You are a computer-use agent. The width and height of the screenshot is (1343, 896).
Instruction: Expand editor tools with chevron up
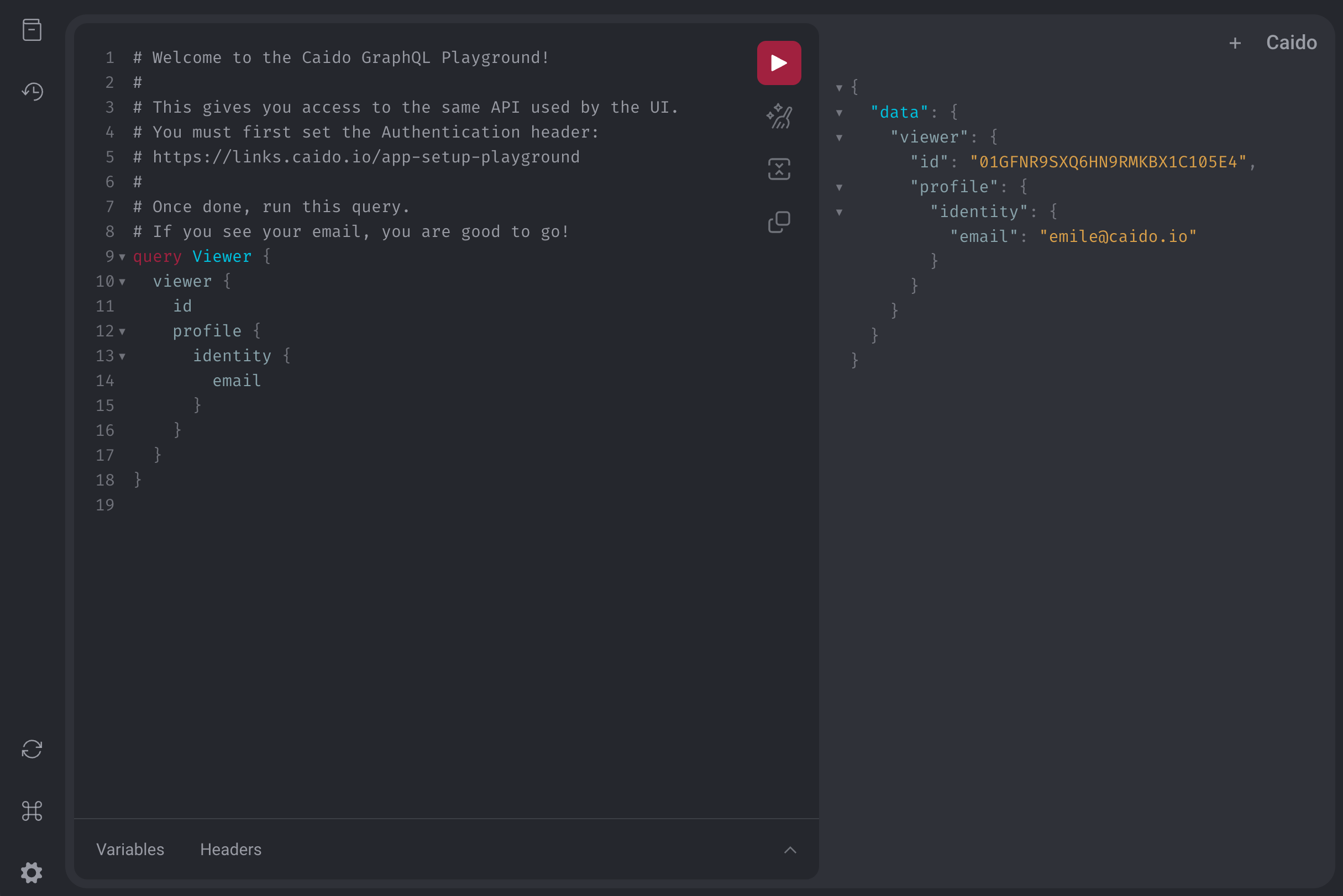pyautogui.click(x=790, y=850)
